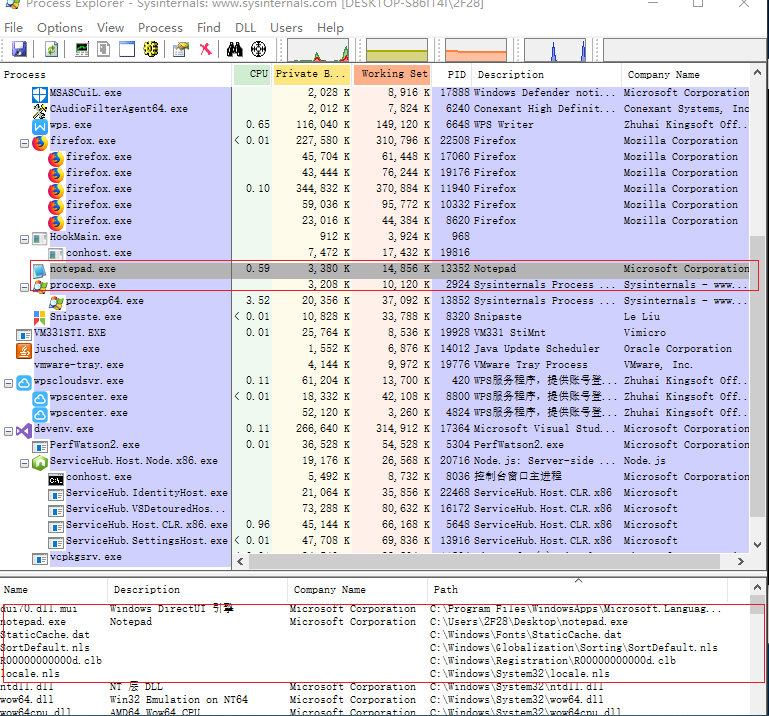
Task: Sort by the PID column header
Action: coord(452,75)
